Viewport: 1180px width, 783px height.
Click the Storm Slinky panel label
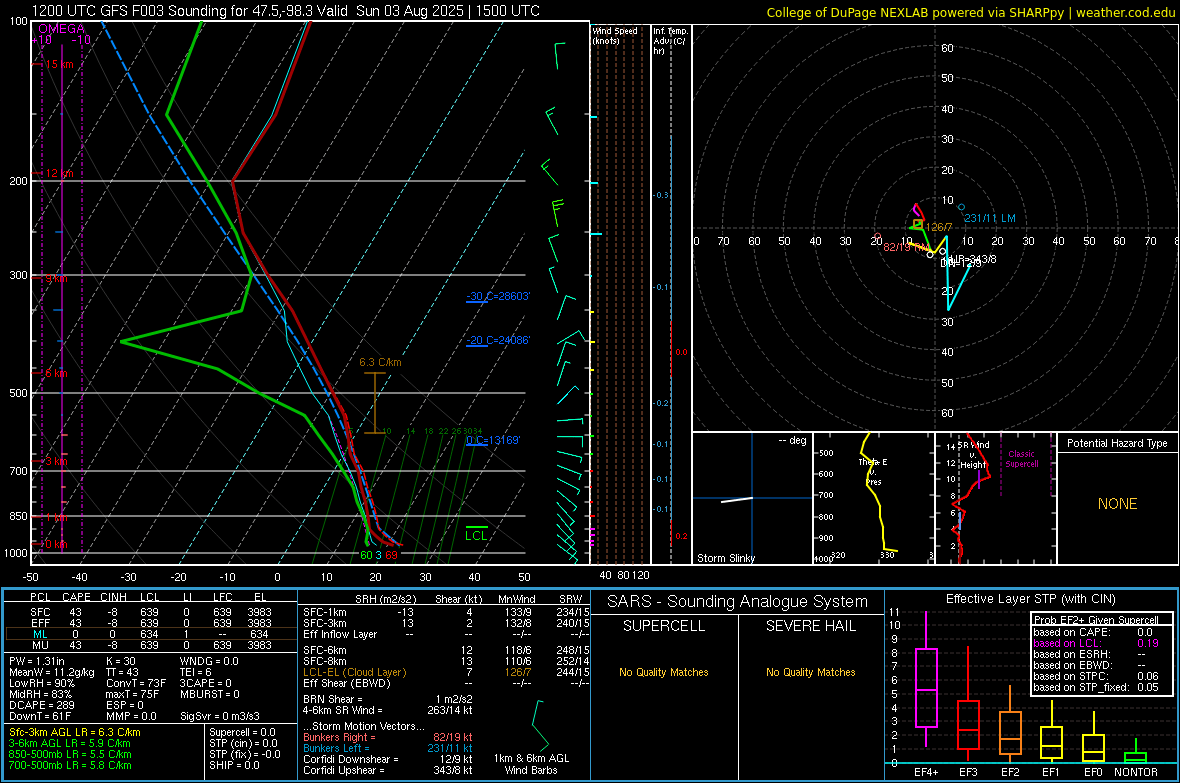(x=725, y=558)
